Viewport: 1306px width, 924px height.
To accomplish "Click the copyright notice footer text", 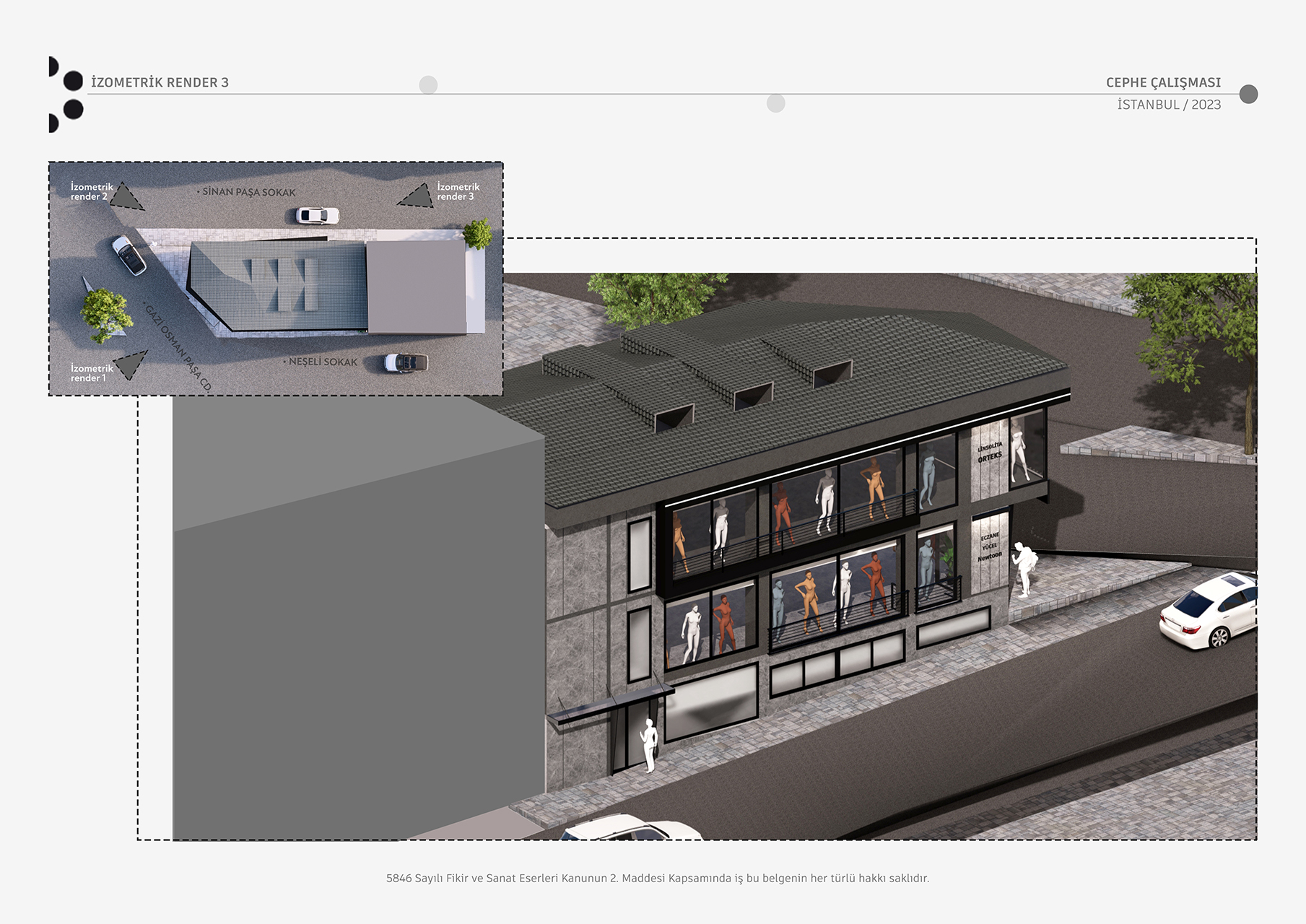I will click(657, 879).
